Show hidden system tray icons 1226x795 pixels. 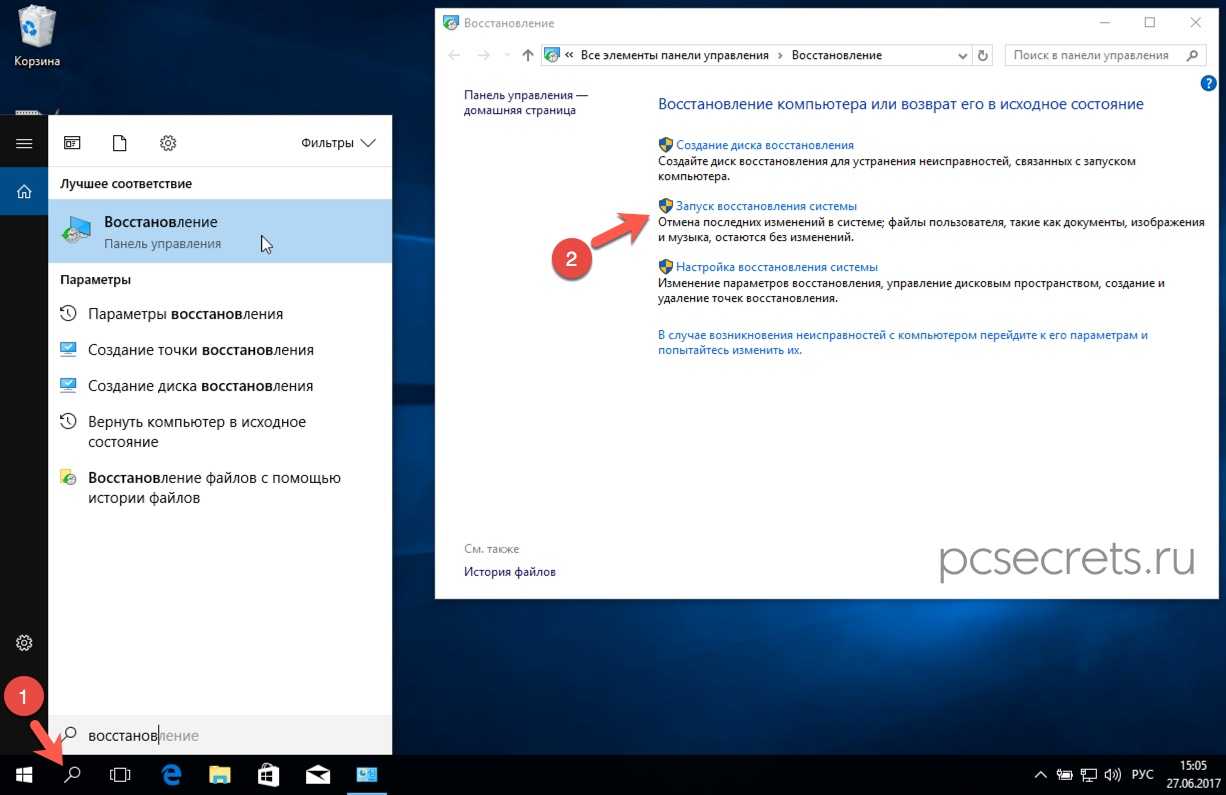click(1041, 775)
